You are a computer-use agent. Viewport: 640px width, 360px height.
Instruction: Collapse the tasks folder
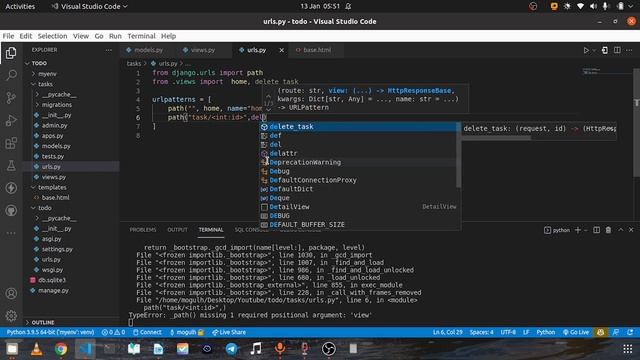coord(45,84)
